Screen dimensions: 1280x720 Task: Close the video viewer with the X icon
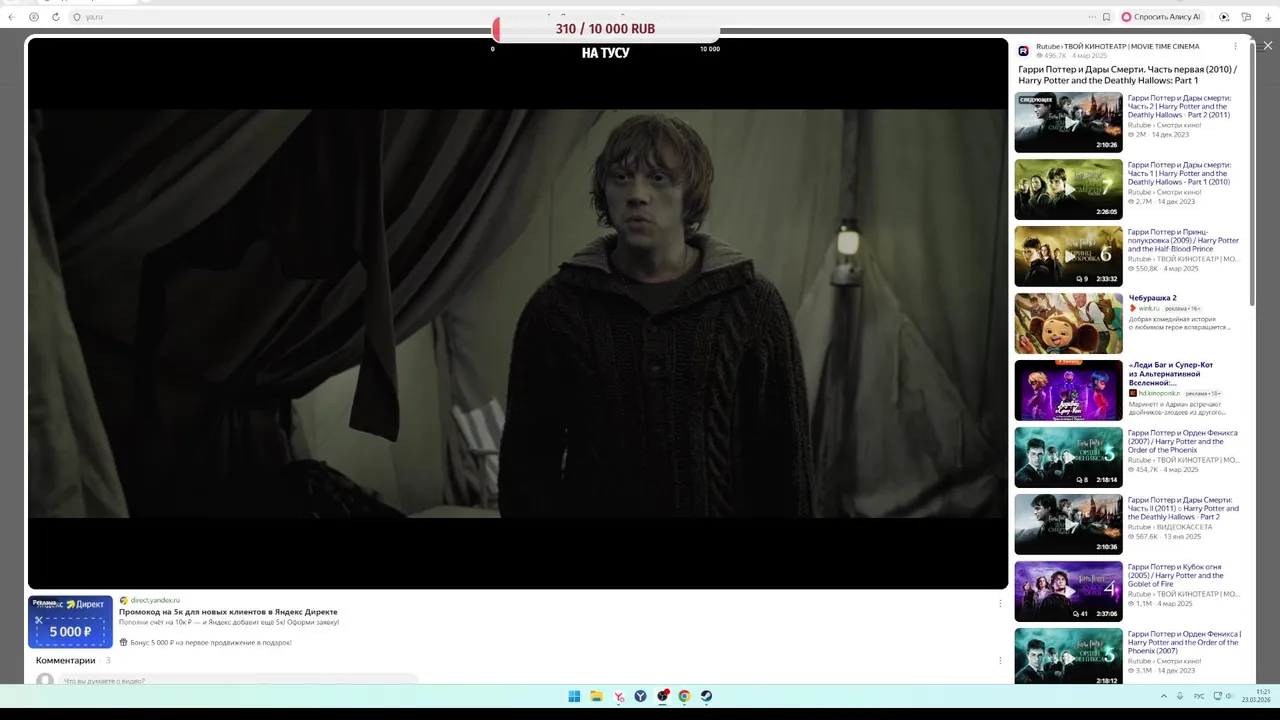coord(1267,46)
